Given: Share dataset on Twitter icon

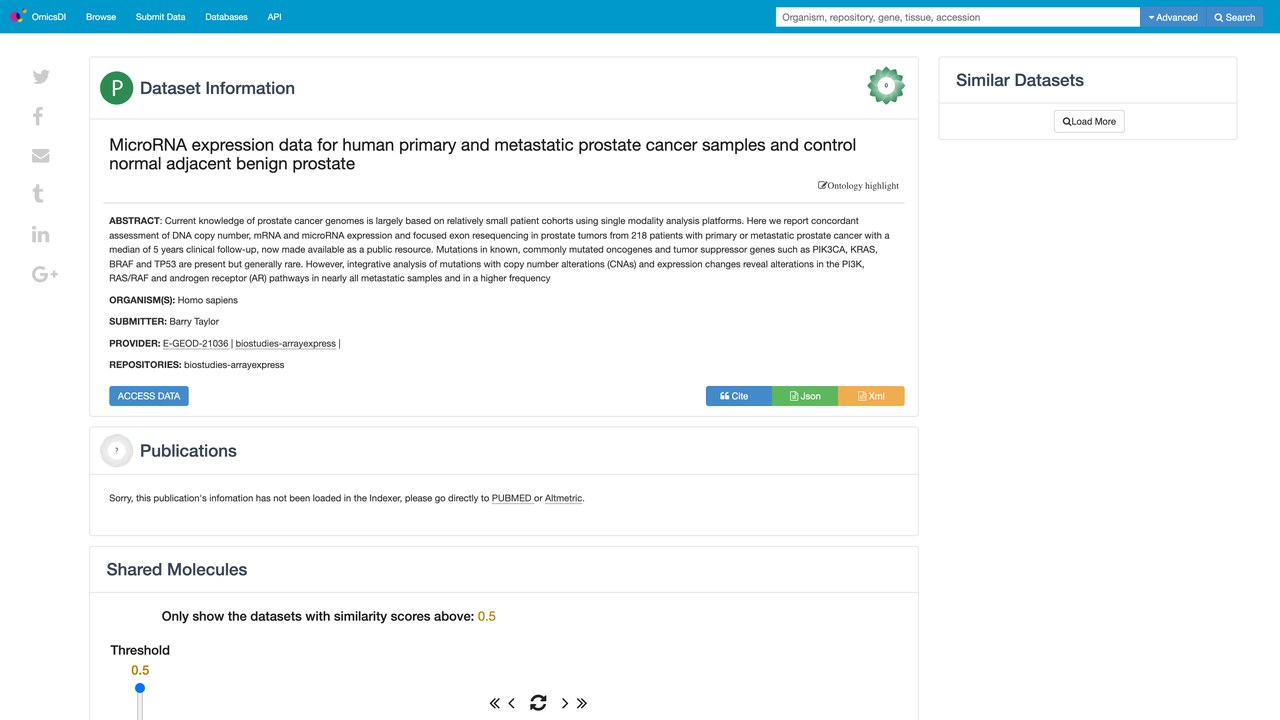Looking at the screenshot, I should [x=41, y=77].
